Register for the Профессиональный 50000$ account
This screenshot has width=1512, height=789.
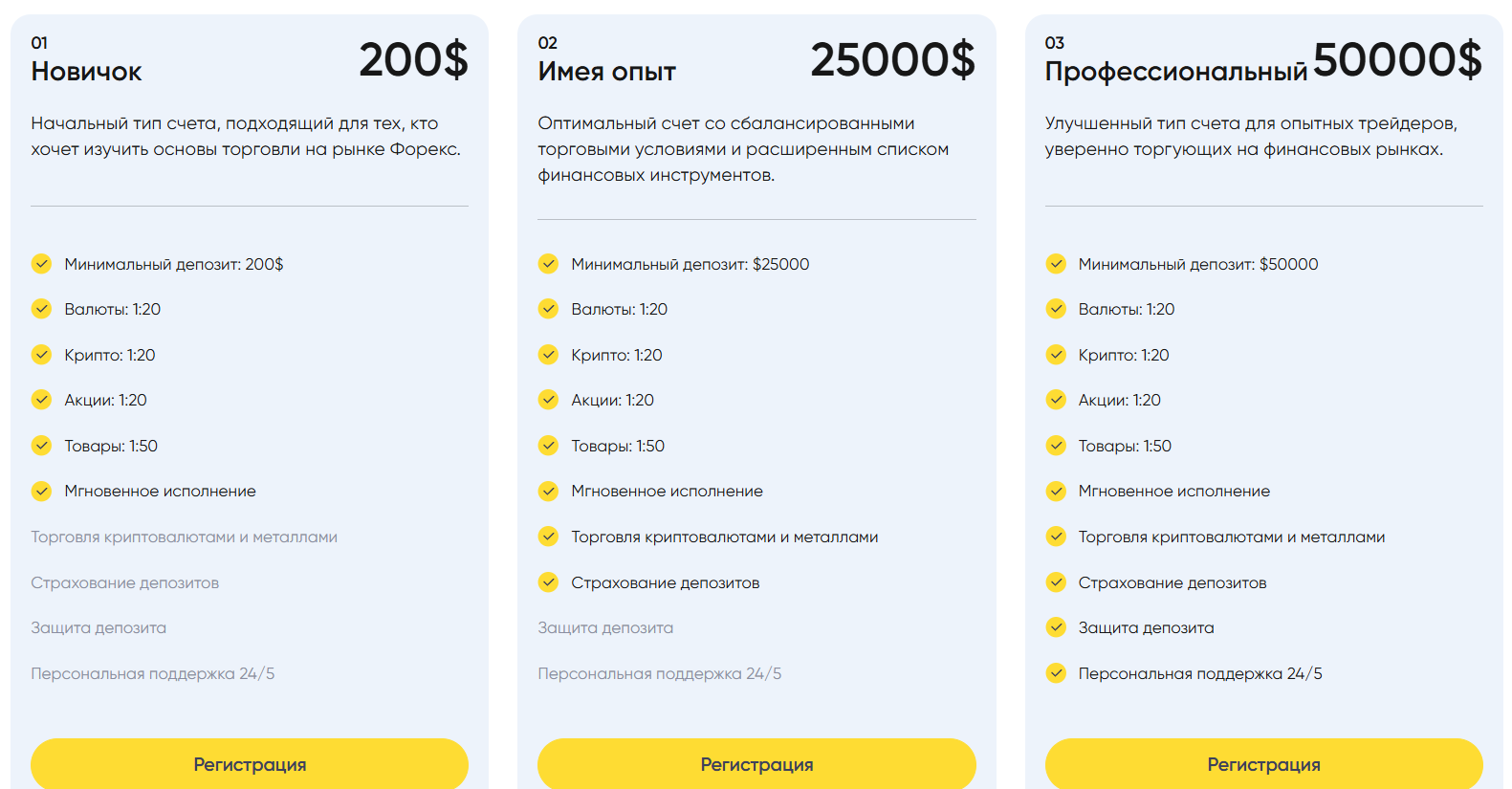coord(1264,764)
